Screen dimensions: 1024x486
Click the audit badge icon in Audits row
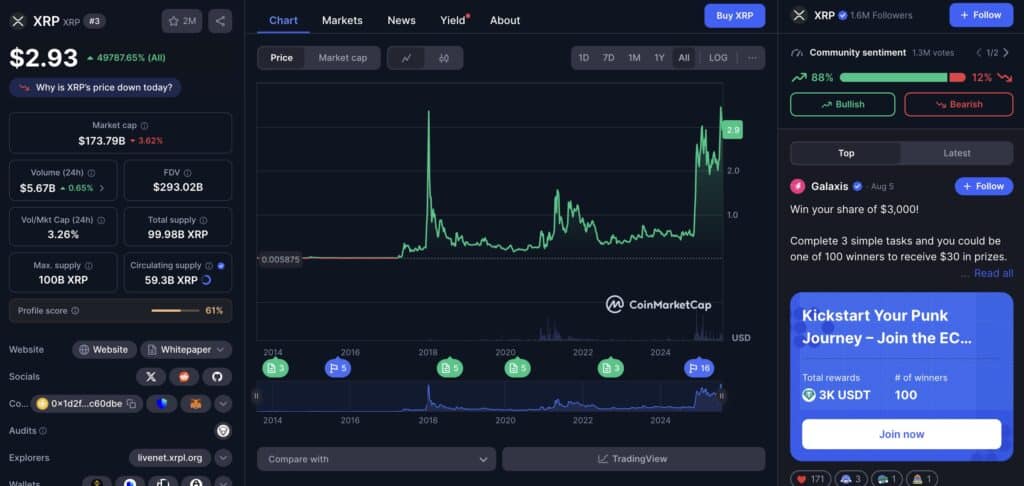pos(223,431)
